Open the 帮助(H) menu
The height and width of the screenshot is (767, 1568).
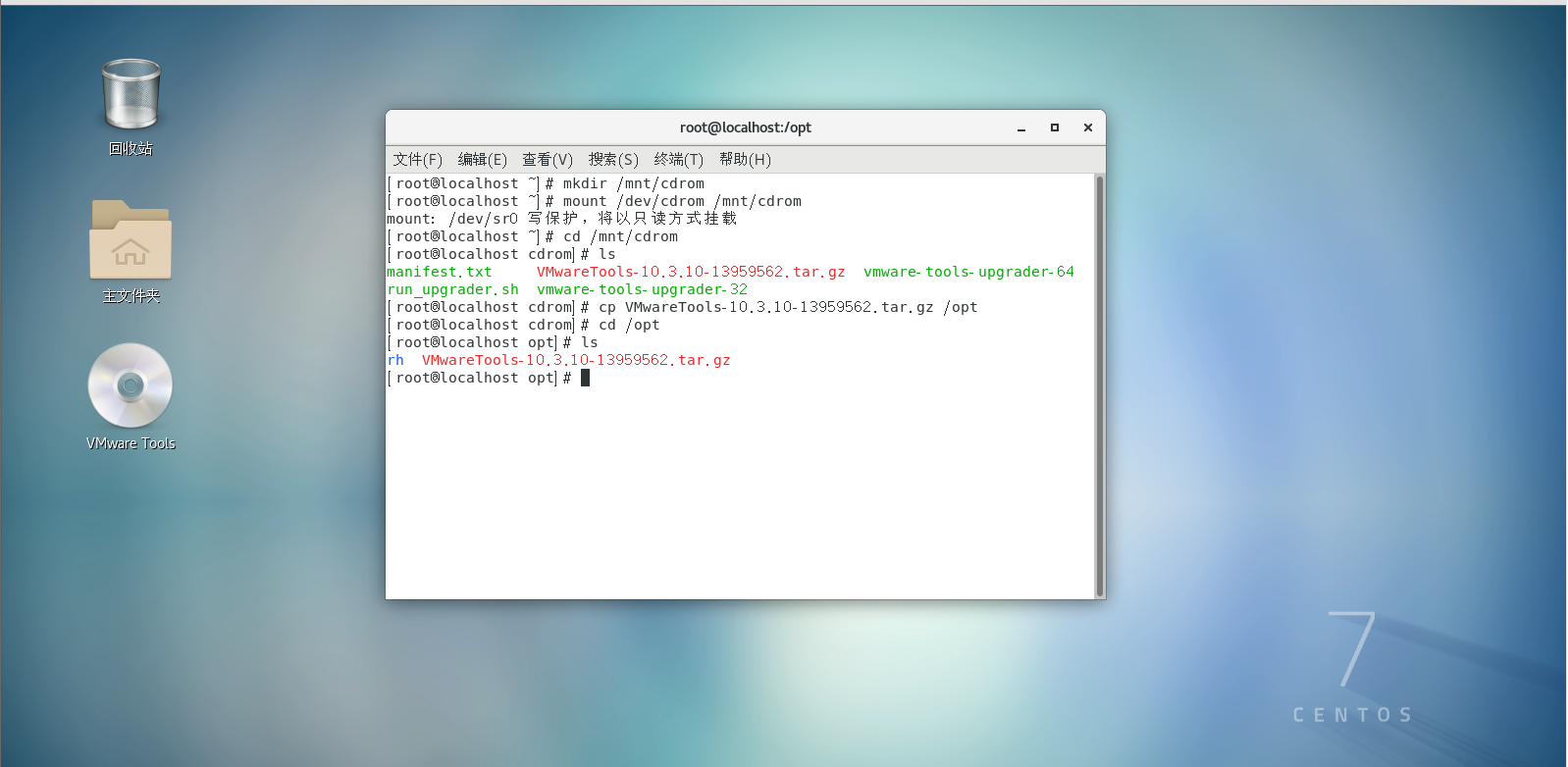coord(745,159)
